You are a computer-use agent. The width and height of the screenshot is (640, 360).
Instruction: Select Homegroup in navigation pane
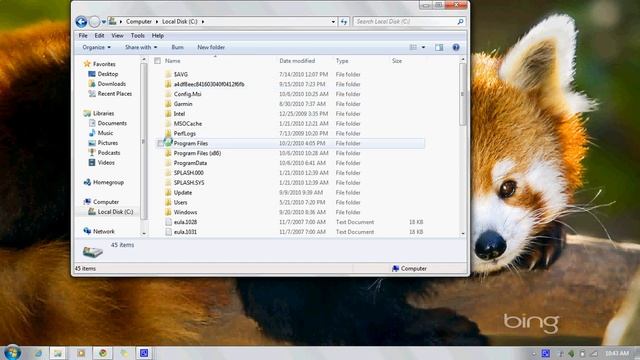(x=108, y=182)
